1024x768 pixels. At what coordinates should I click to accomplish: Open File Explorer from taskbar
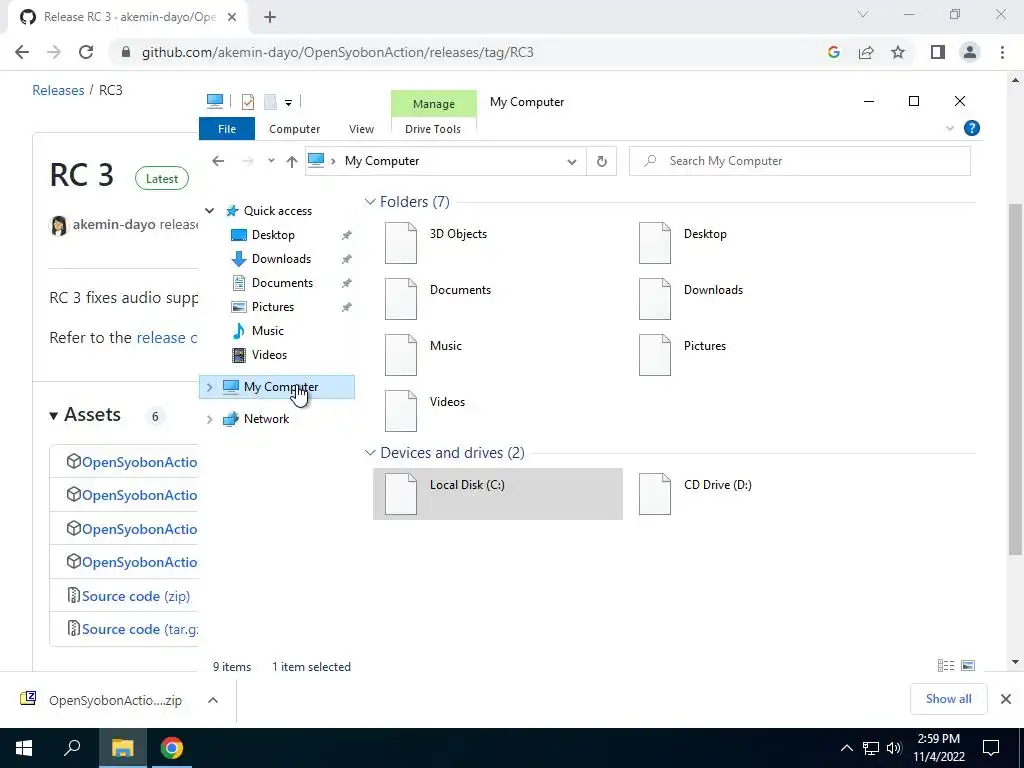122,748
